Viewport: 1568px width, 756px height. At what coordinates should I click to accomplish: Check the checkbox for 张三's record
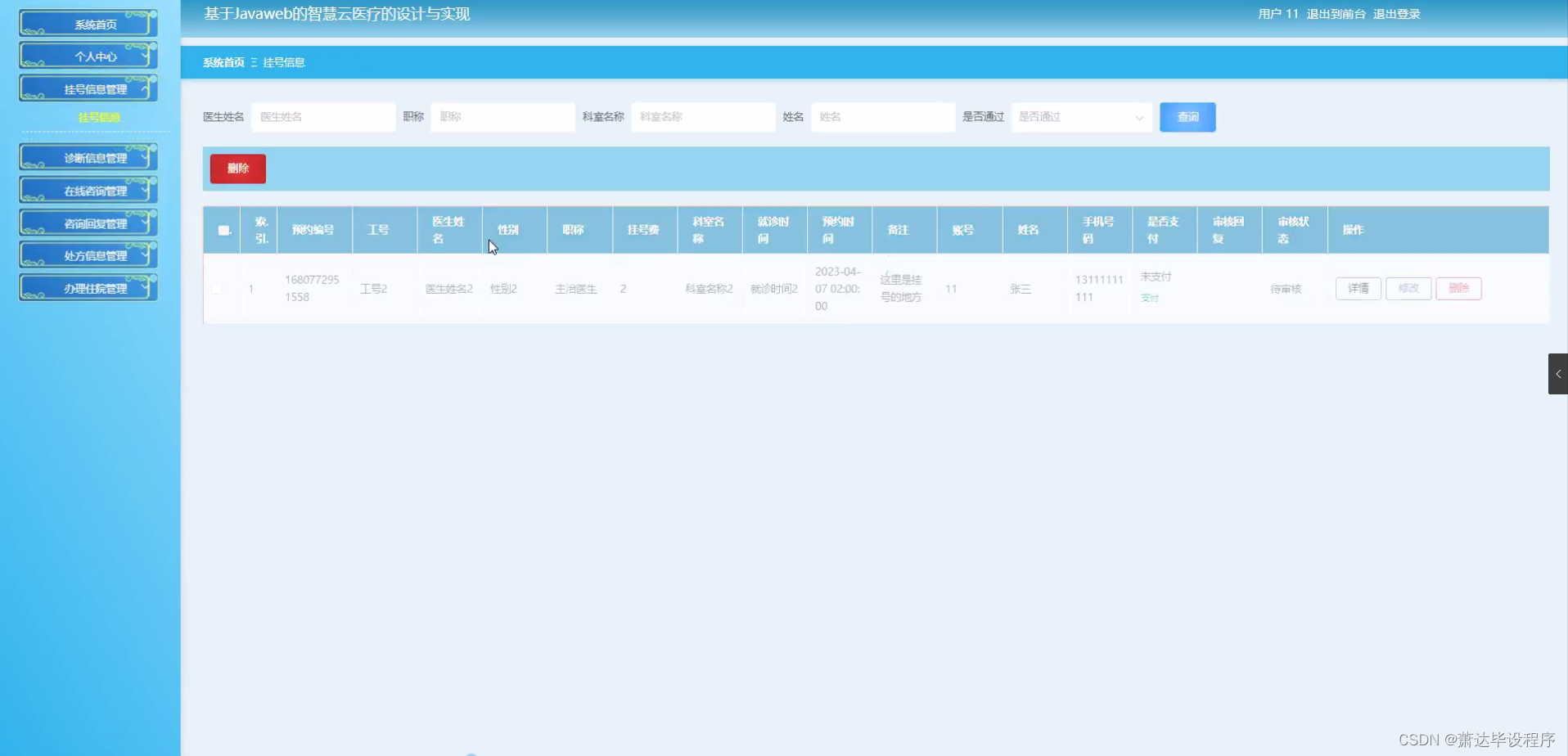(x=216, y=288)
